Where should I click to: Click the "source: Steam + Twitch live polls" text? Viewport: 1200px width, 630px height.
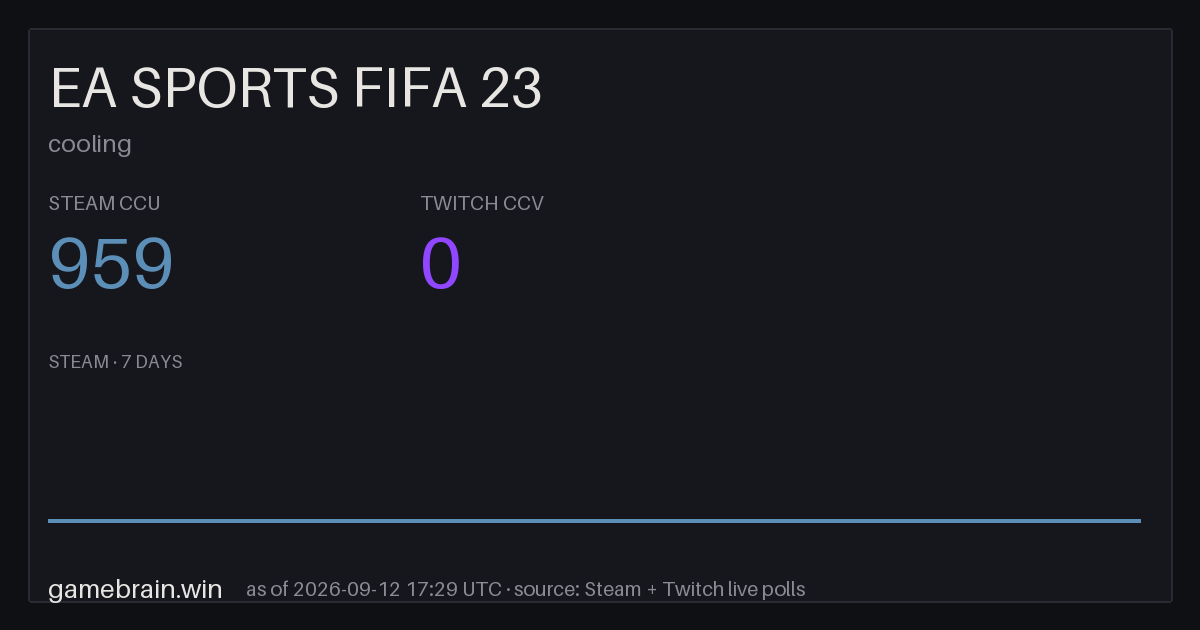click(x=661, y=589)
